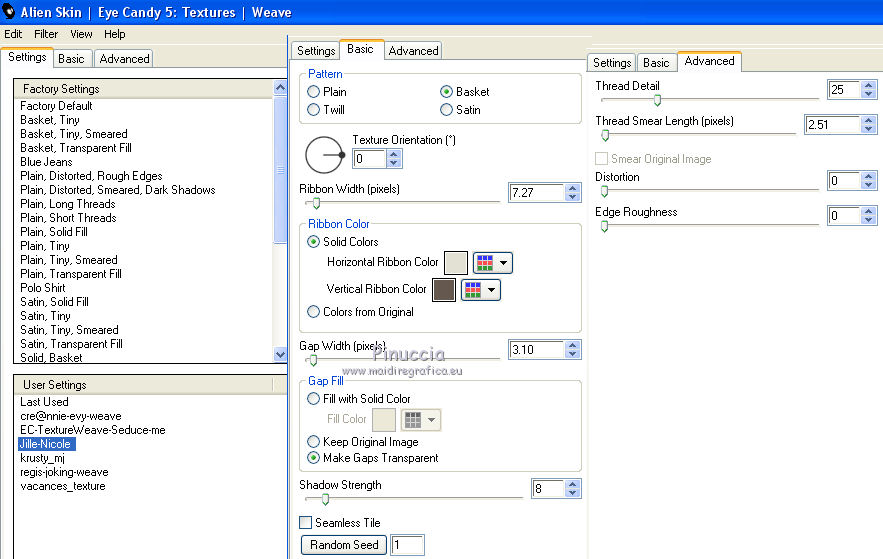Open the Edit menu
This screenshot has width=883, height=559.
coord(13,34)
